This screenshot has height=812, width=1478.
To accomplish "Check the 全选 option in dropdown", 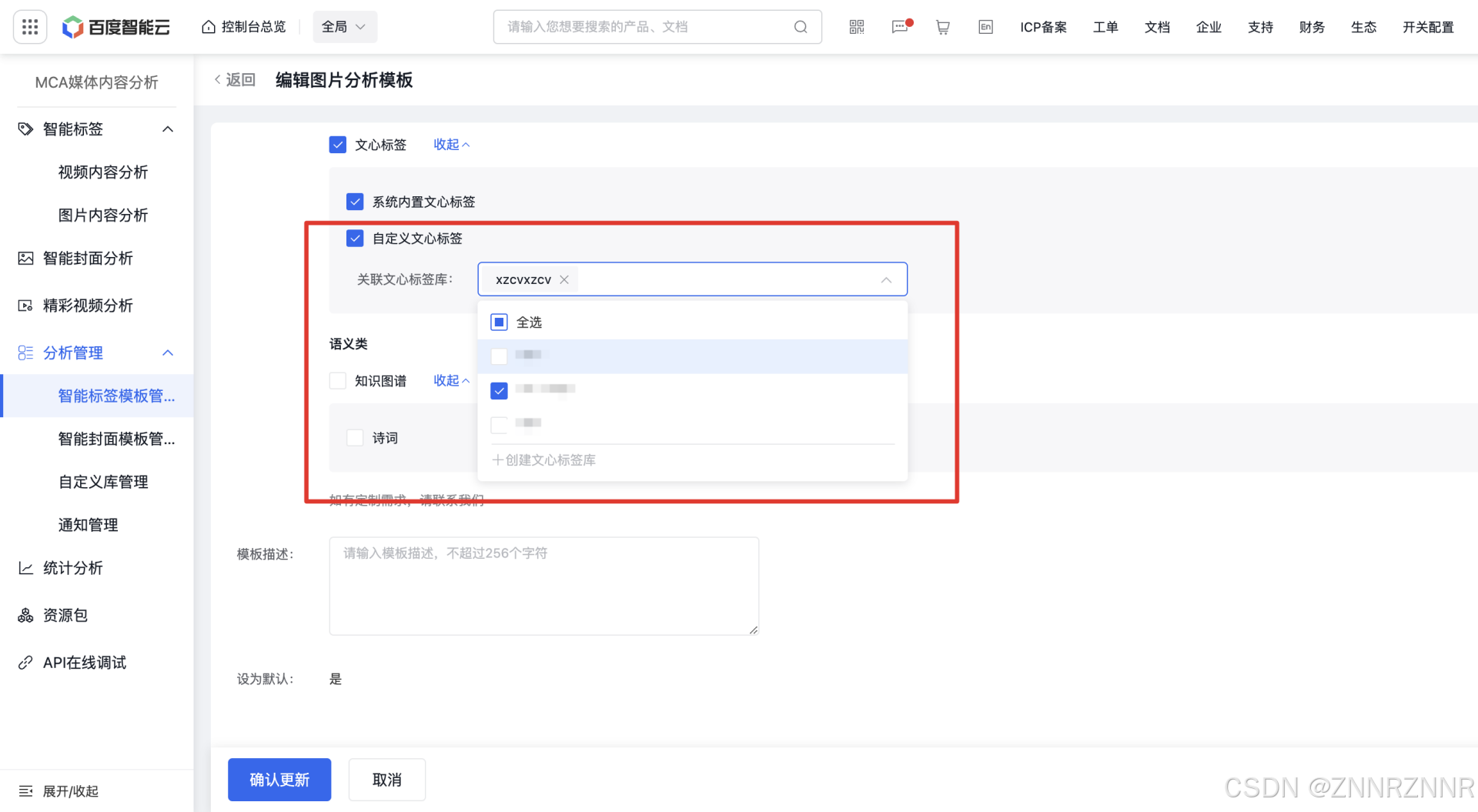I will click(x=499, y=322).
